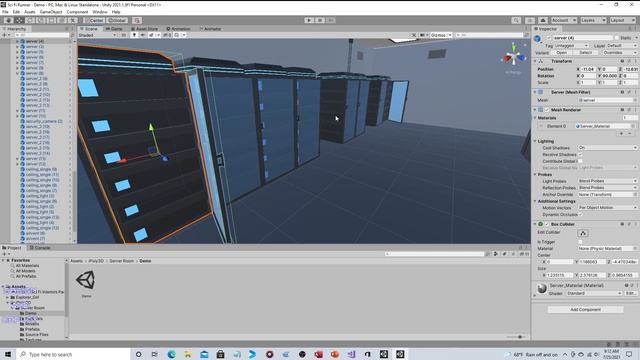
Task: Toggle the Static checkbox
Action: [617, 38]
